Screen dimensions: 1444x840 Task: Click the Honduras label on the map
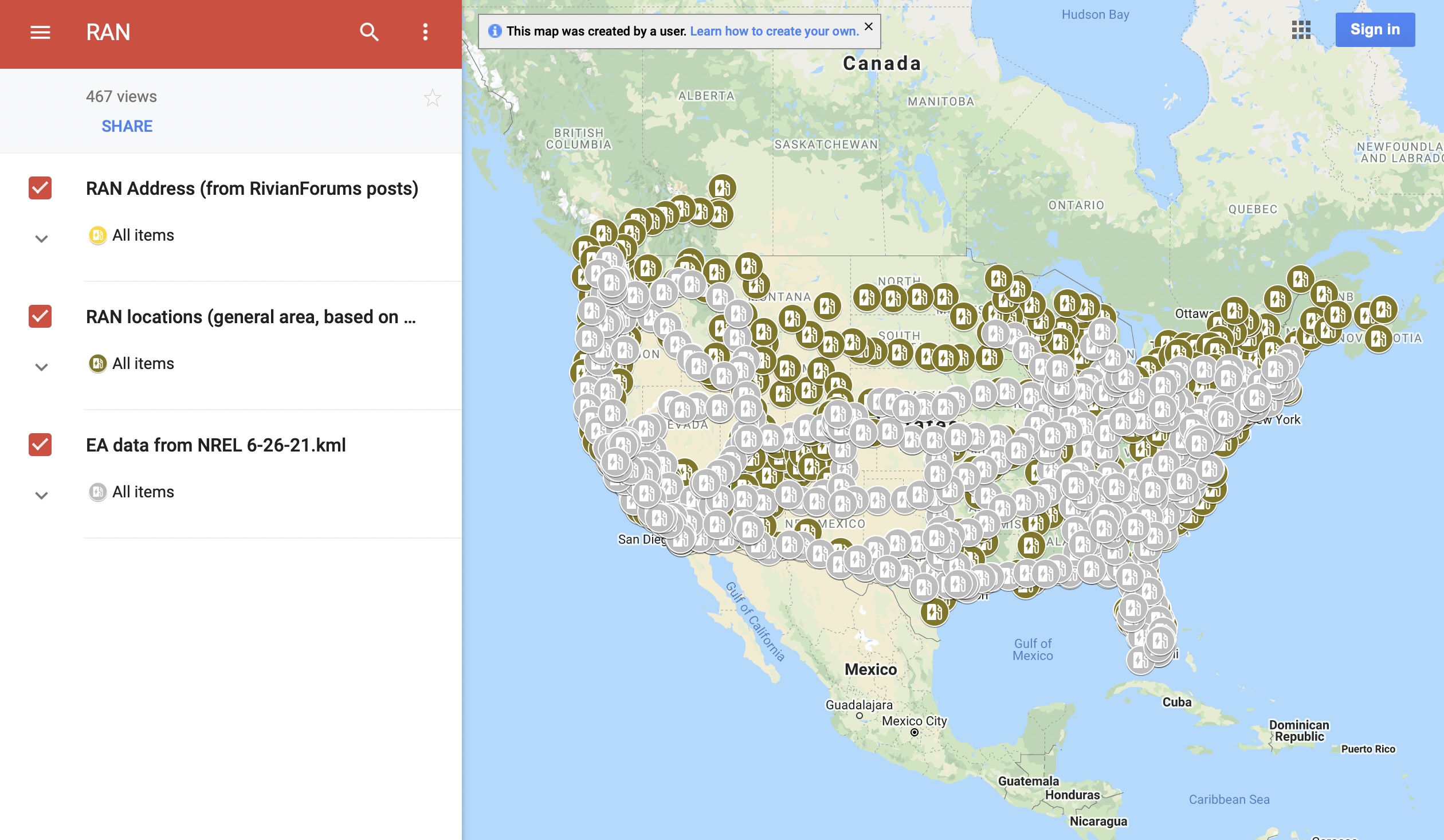(x=1072, y=795)
